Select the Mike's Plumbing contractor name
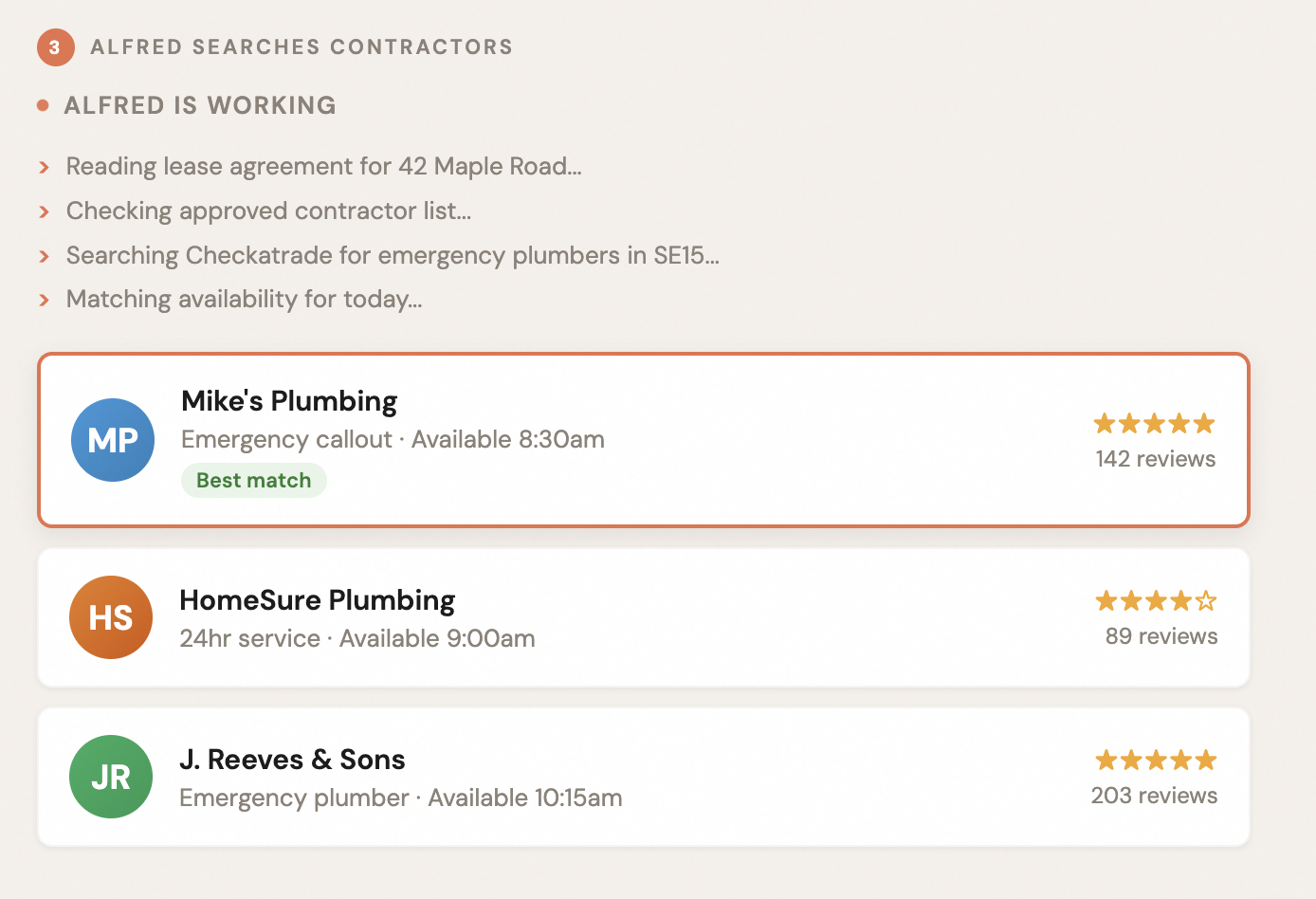The height and width of the screenshot is (899, 1316). click(x=289, y=401)
